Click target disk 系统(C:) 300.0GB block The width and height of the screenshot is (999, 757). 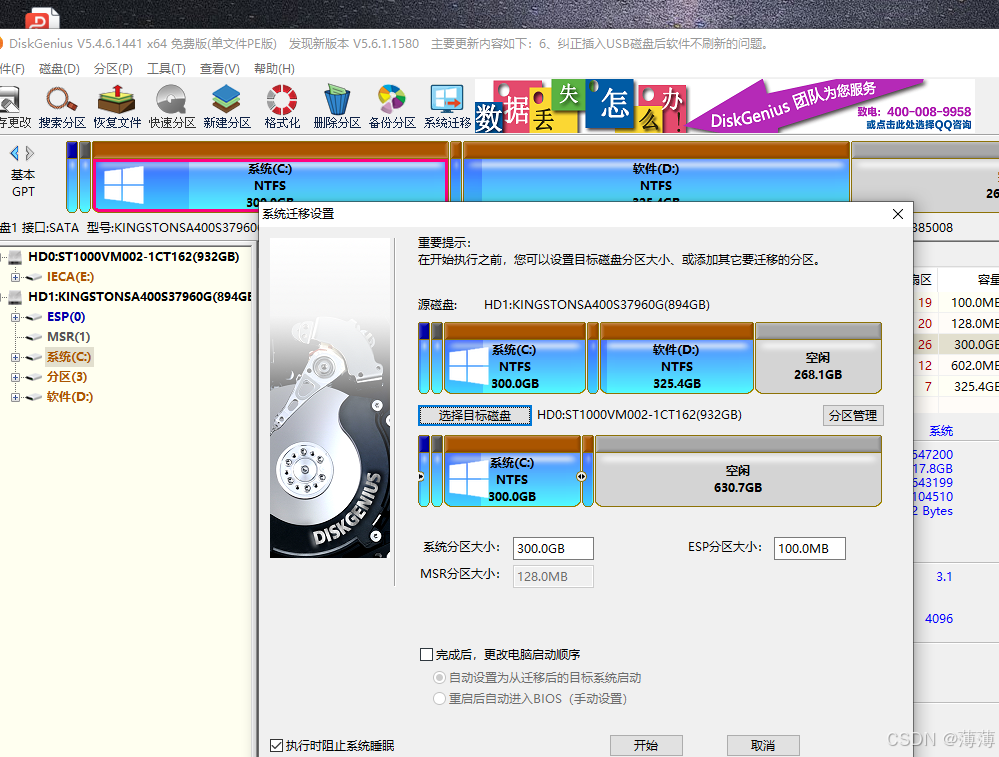(x=512, y=471)
